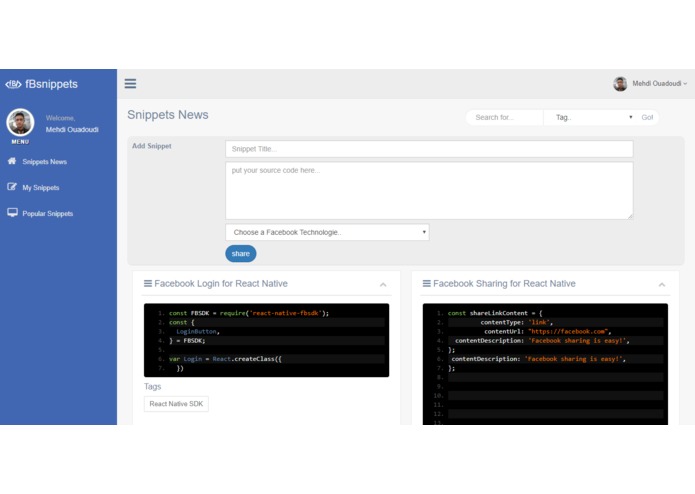Open the Tag filter dropdown

591,117
